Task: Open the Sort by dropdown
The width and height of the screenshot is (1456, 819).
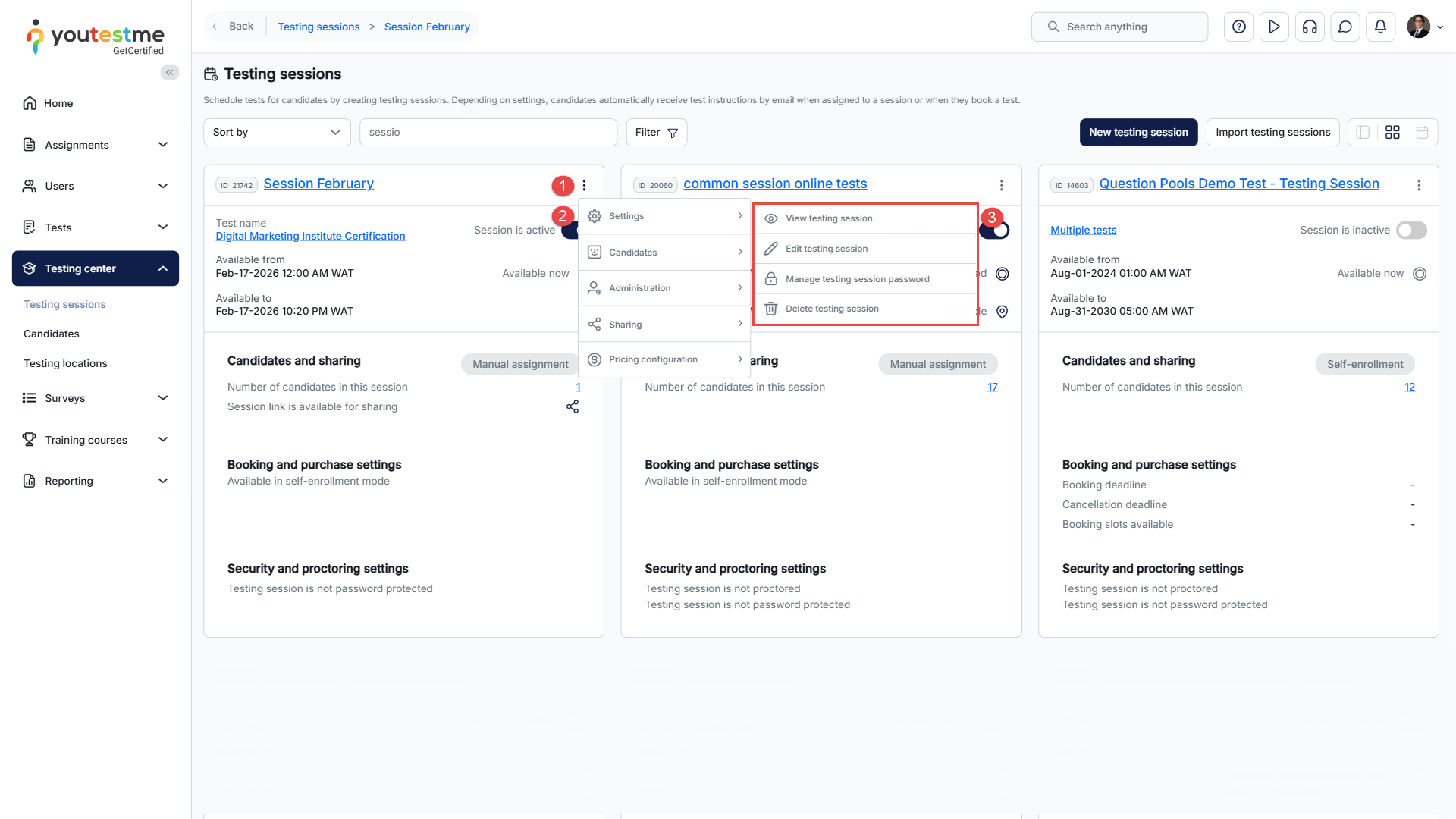Action: coord(277,132)
